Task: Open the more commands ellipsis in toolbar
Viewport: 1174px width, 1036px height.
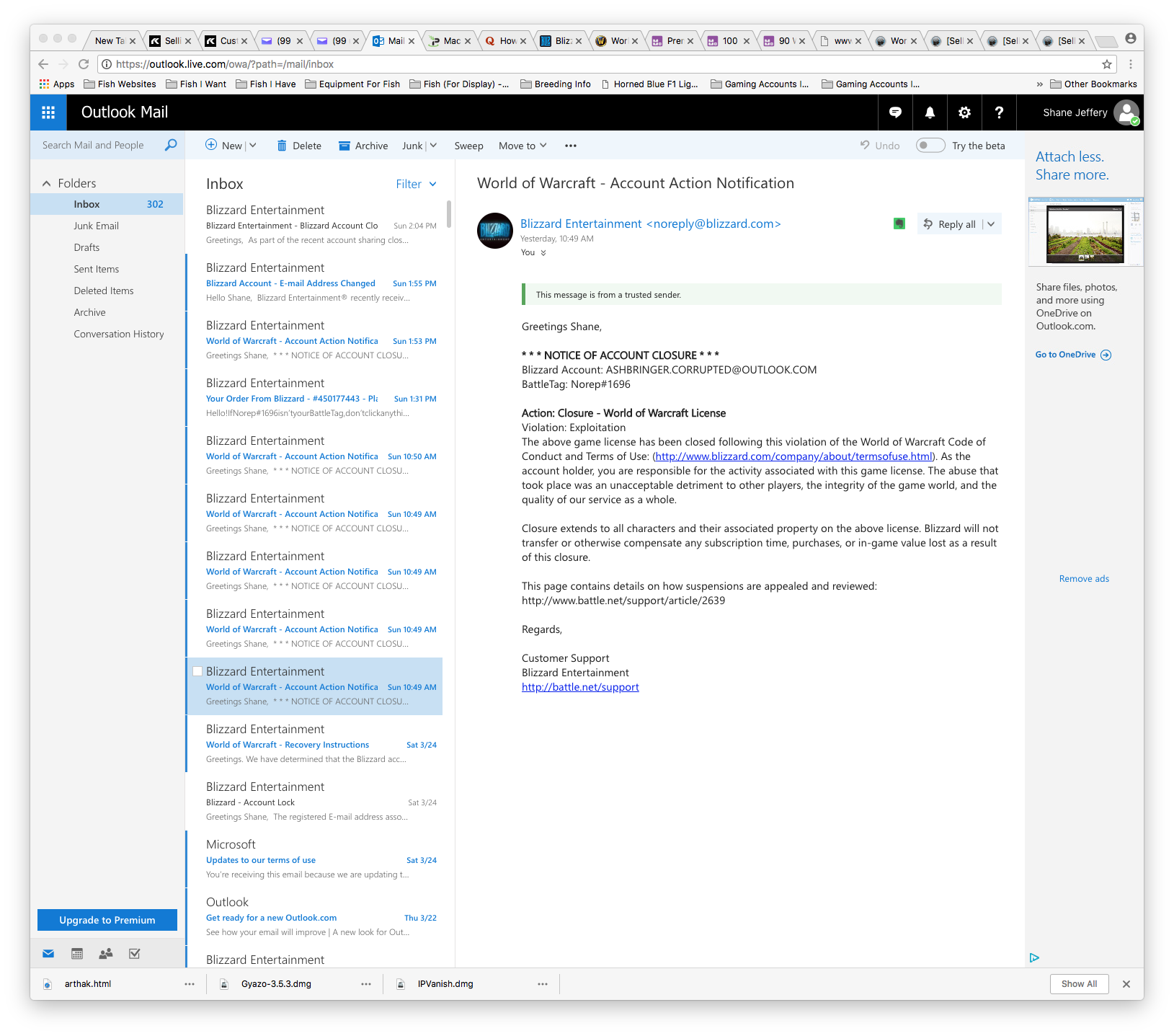Action: [571, 146]
